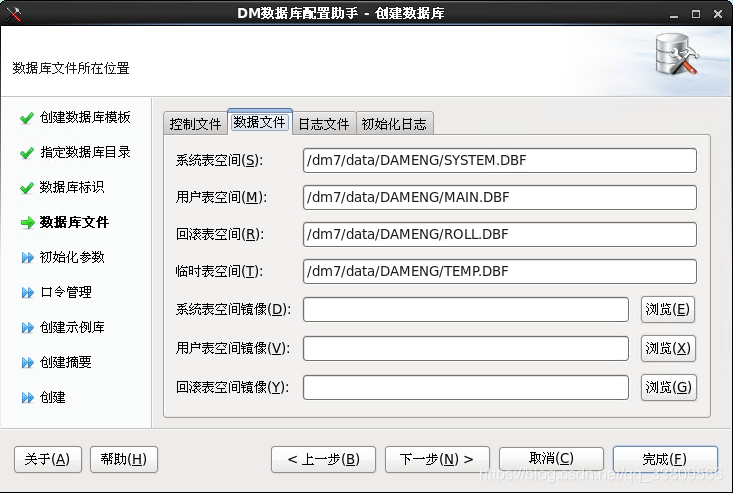Focus the empty 回滚表空间镜像 input field
The height and width of the screenshot is (493, 733).
click(x=466, y=388)
